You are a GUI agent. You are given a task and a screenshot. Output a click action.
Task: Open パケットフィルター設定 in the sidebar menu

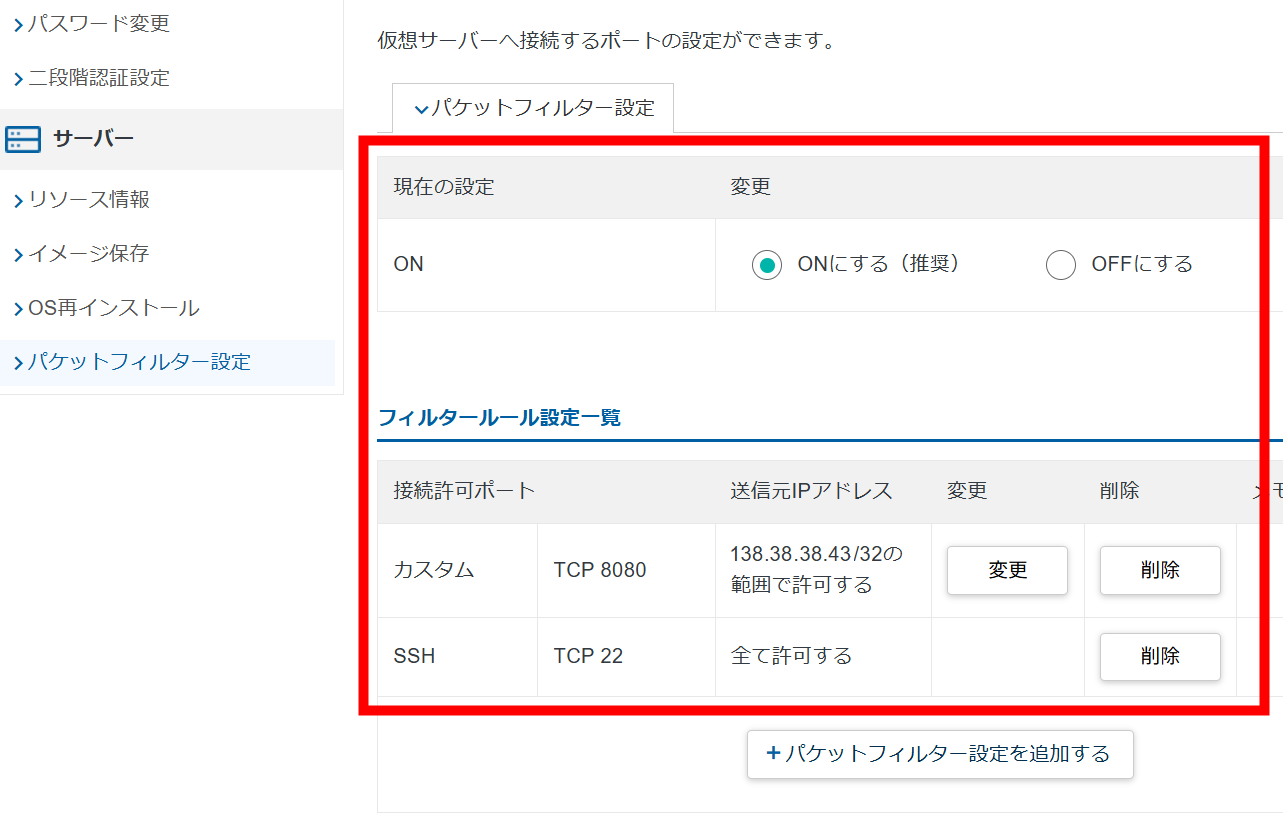click(139, 362)
